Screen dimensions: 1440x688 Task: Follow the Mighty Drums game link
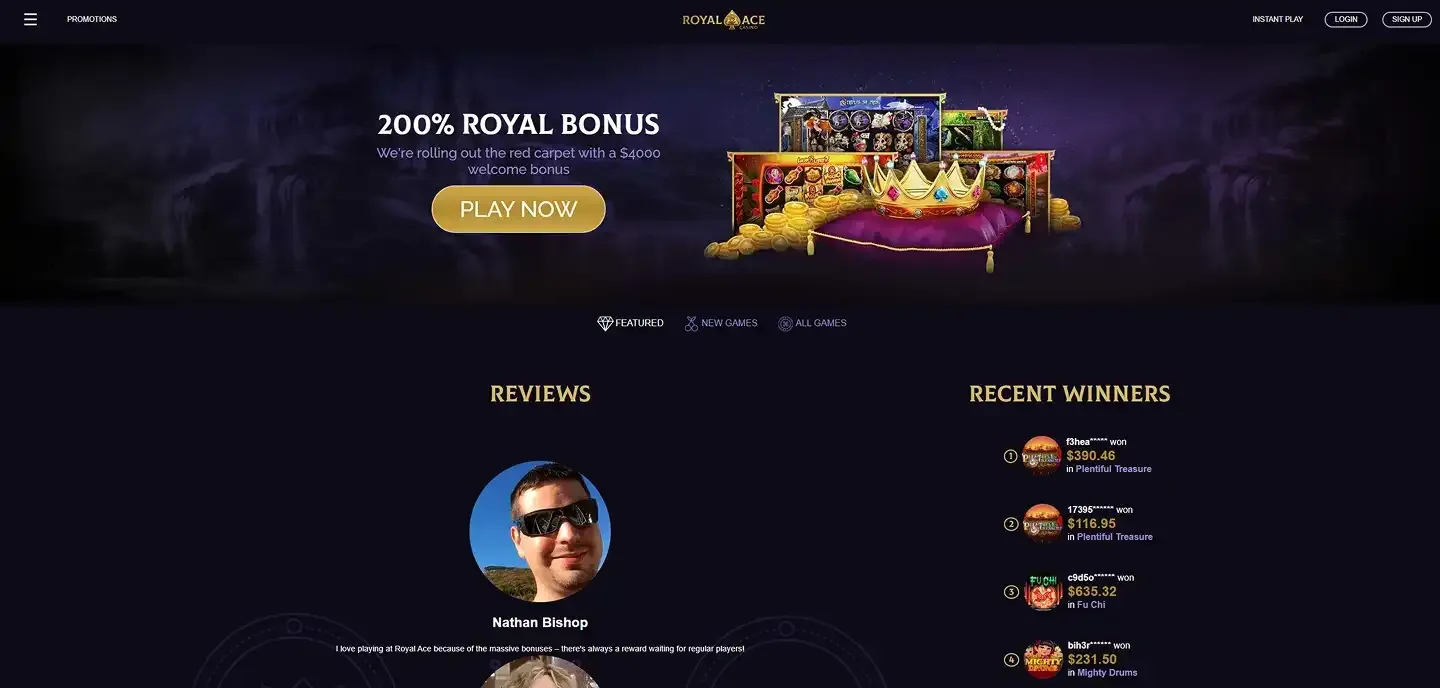click(x=1107, y=673)
